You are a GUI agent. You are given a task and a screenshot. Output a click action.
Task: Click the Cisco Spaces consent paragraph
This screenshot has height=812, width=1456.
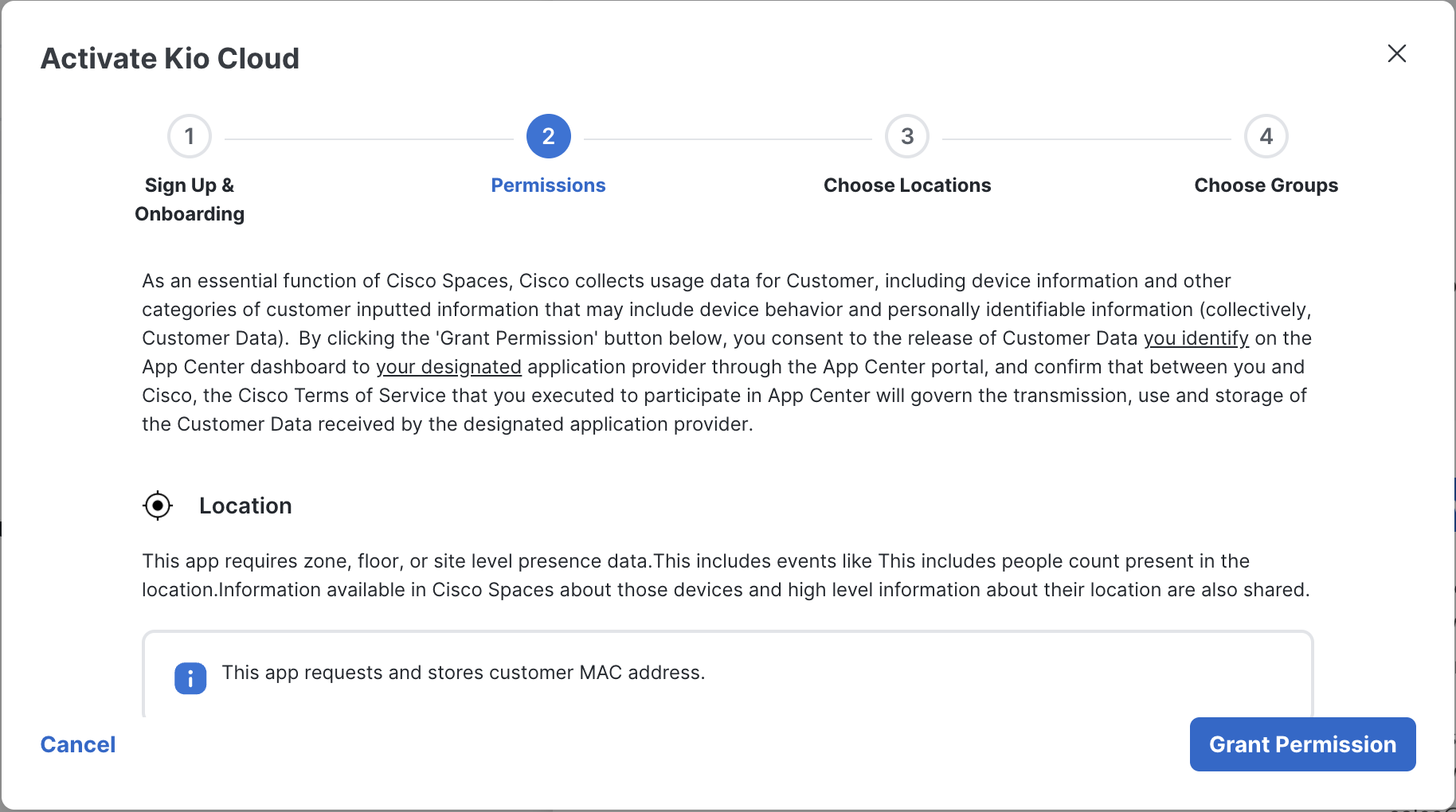pyautogui.click(x=726, y=353)
